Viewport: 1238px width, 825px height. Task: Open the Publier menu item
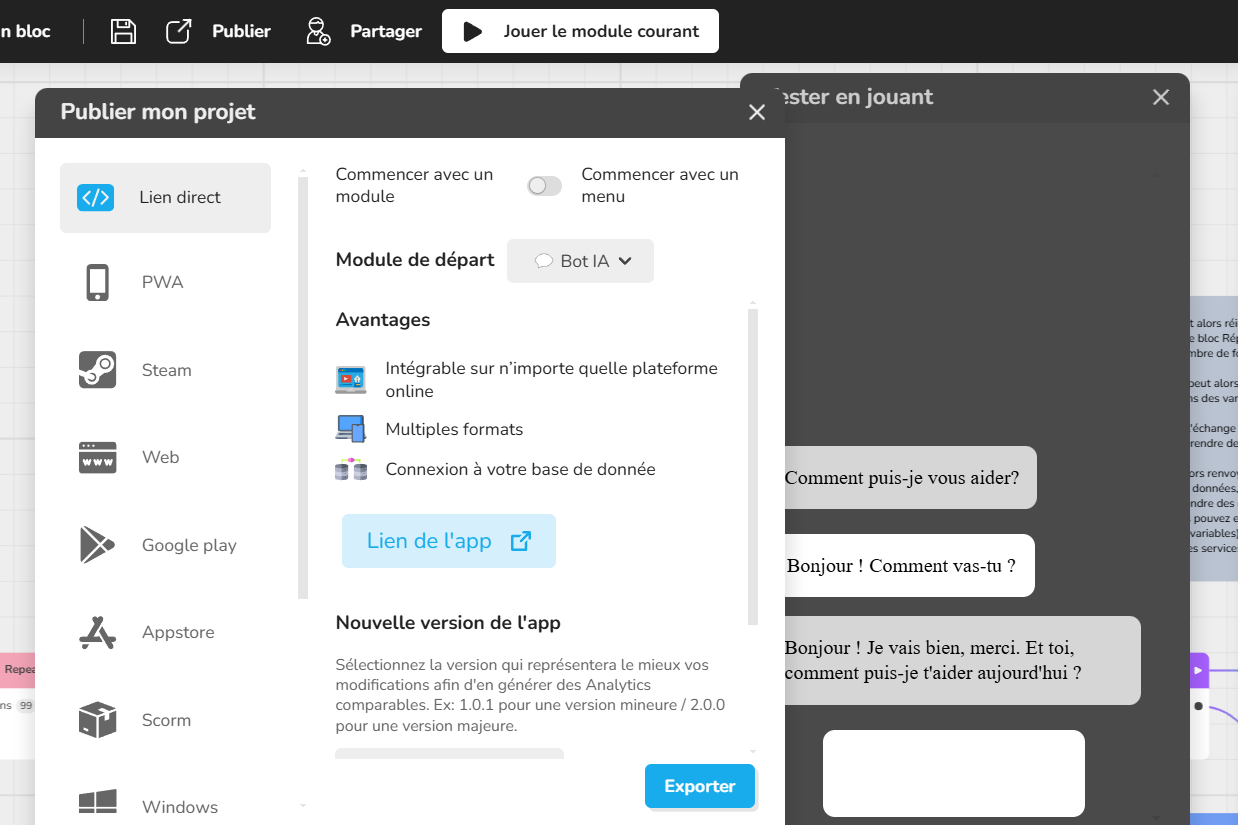pyautogui.click(x=241, y=31)
